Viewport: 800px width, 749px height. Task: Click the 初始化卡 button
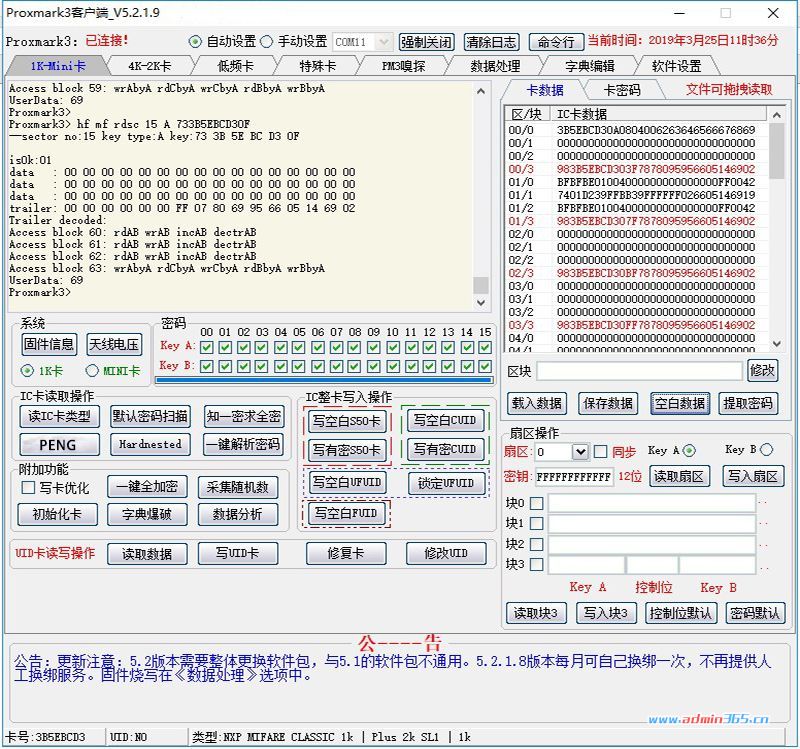tap(57, 514)
